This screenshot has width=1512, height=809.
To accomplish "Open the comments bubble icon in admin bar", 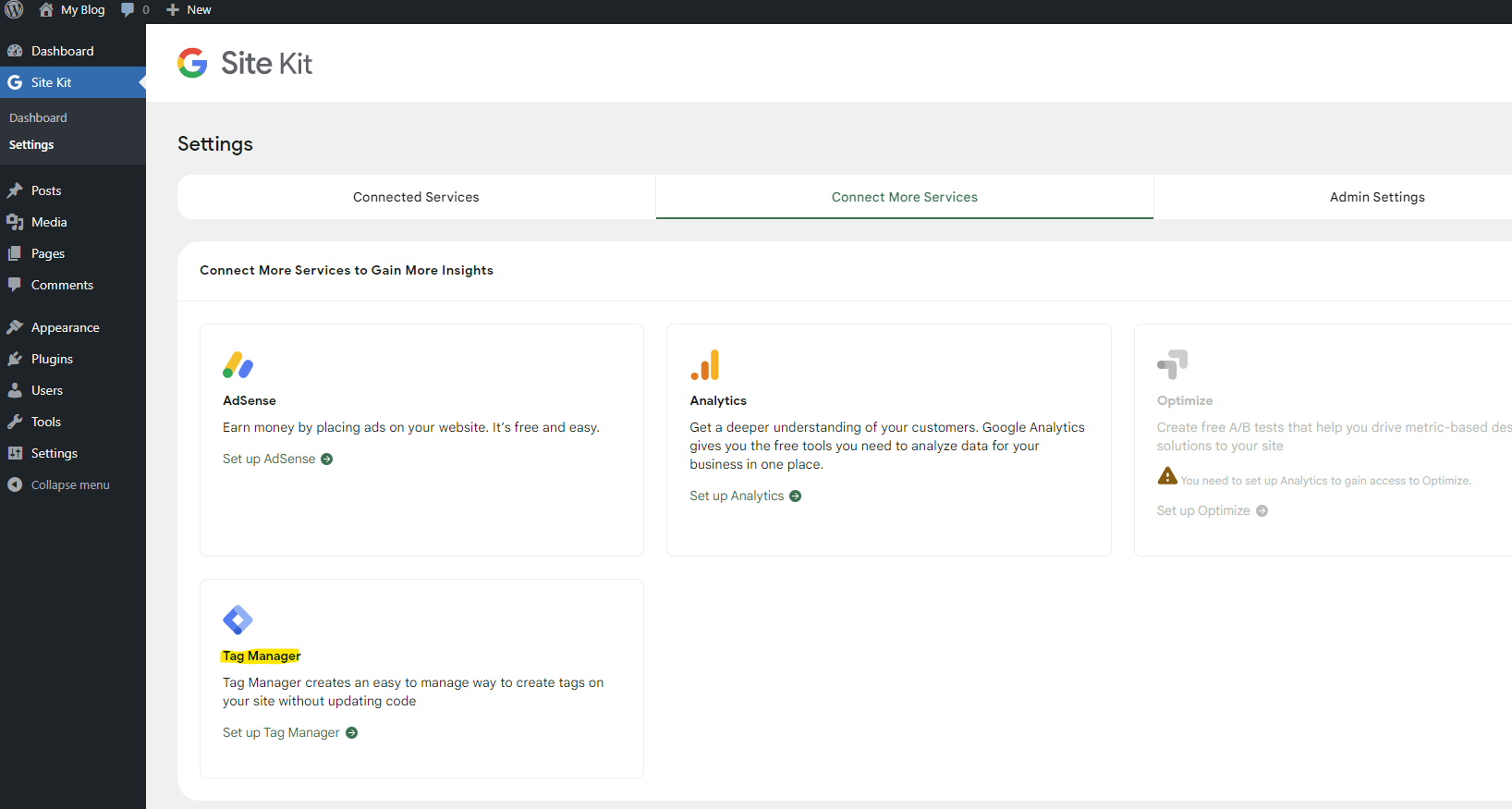I will pos(128,9).
